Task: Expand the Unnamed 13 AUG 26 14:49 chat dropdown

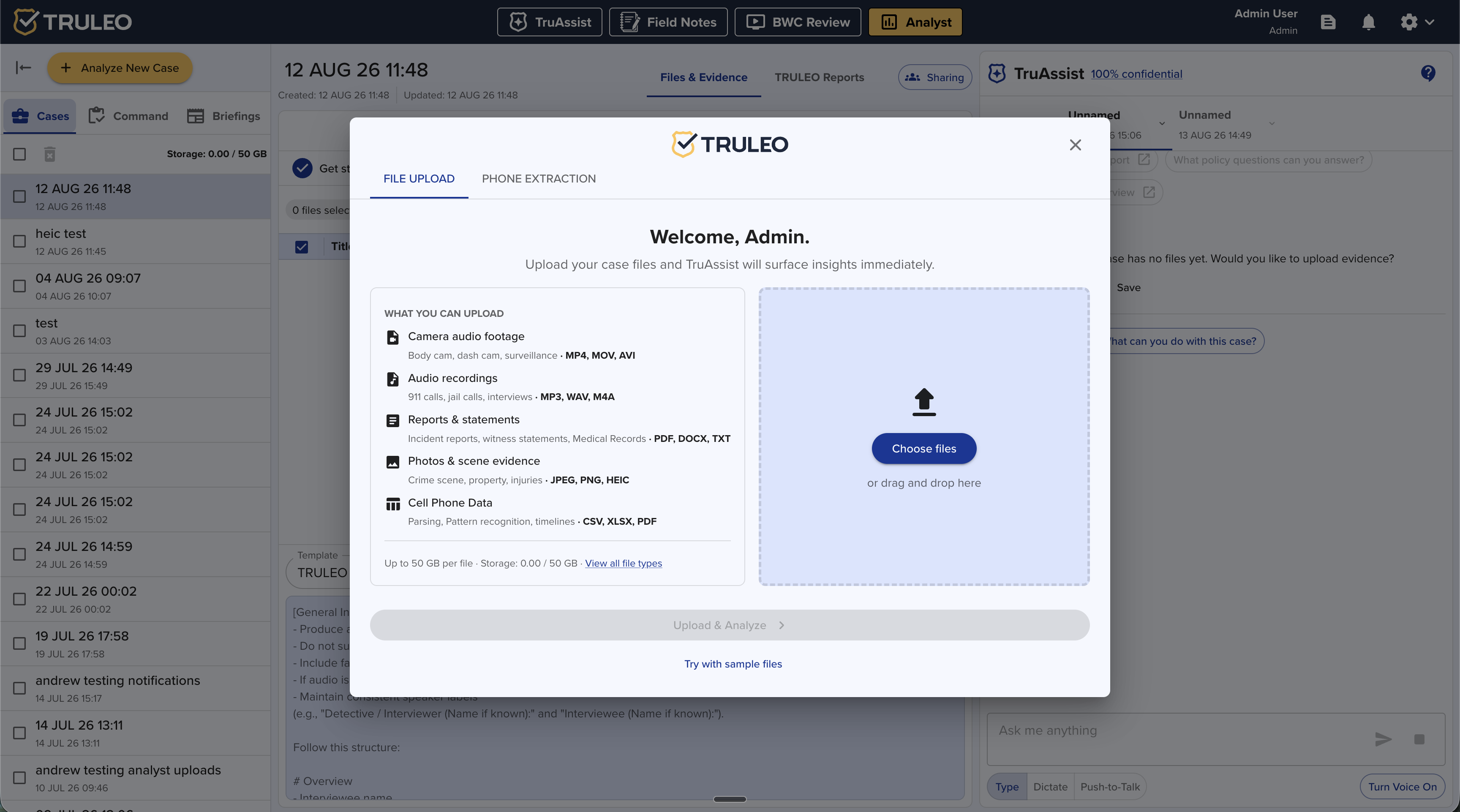Action: click(1272, 123)
